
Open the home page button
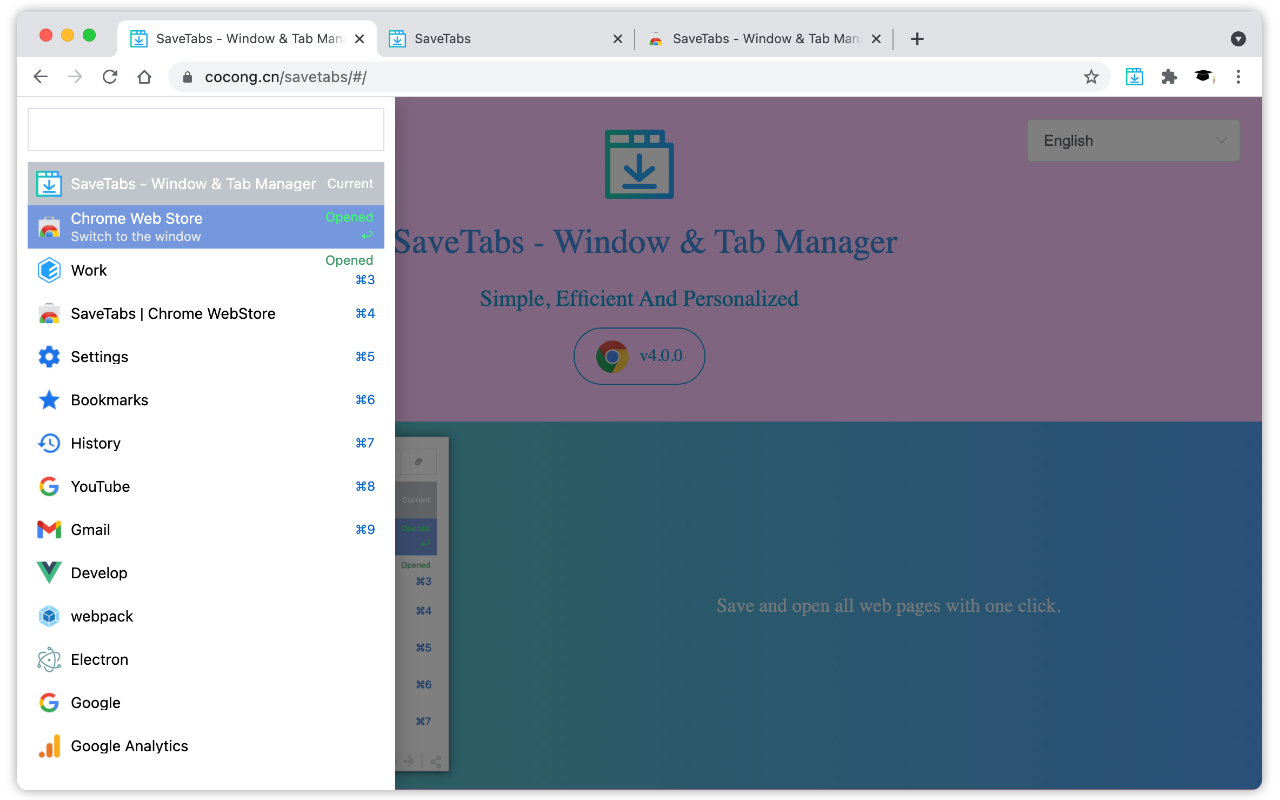(144, 77)
